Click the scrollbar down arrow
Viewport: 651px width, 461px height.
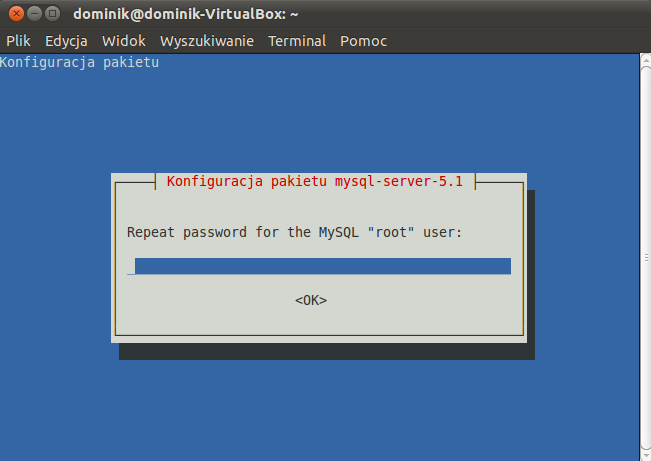tap(645, 455)
